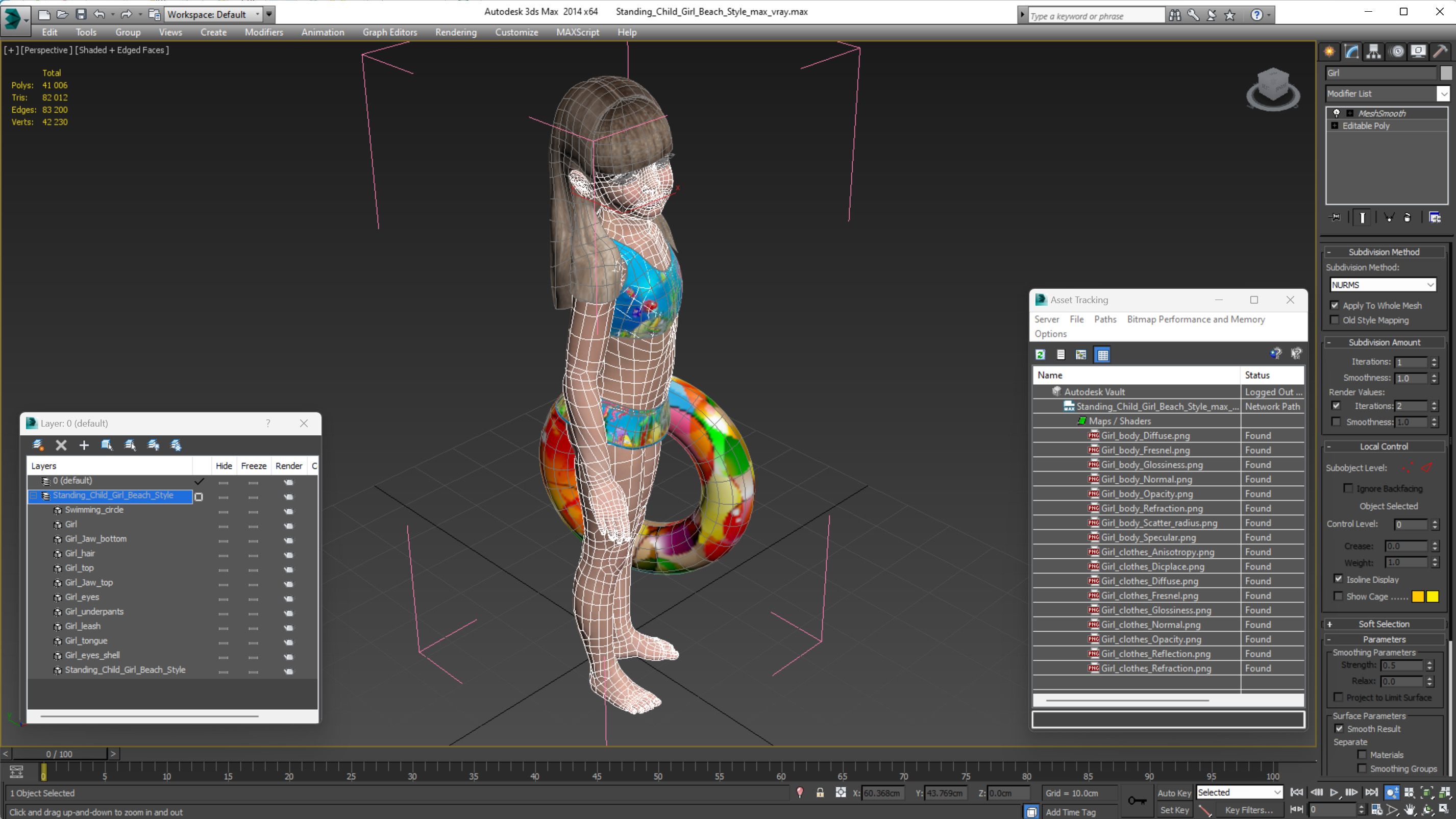Click the Redo arrow icon
The width and height of the screenshot is (1456, 819).
click(x=126, y=14)
